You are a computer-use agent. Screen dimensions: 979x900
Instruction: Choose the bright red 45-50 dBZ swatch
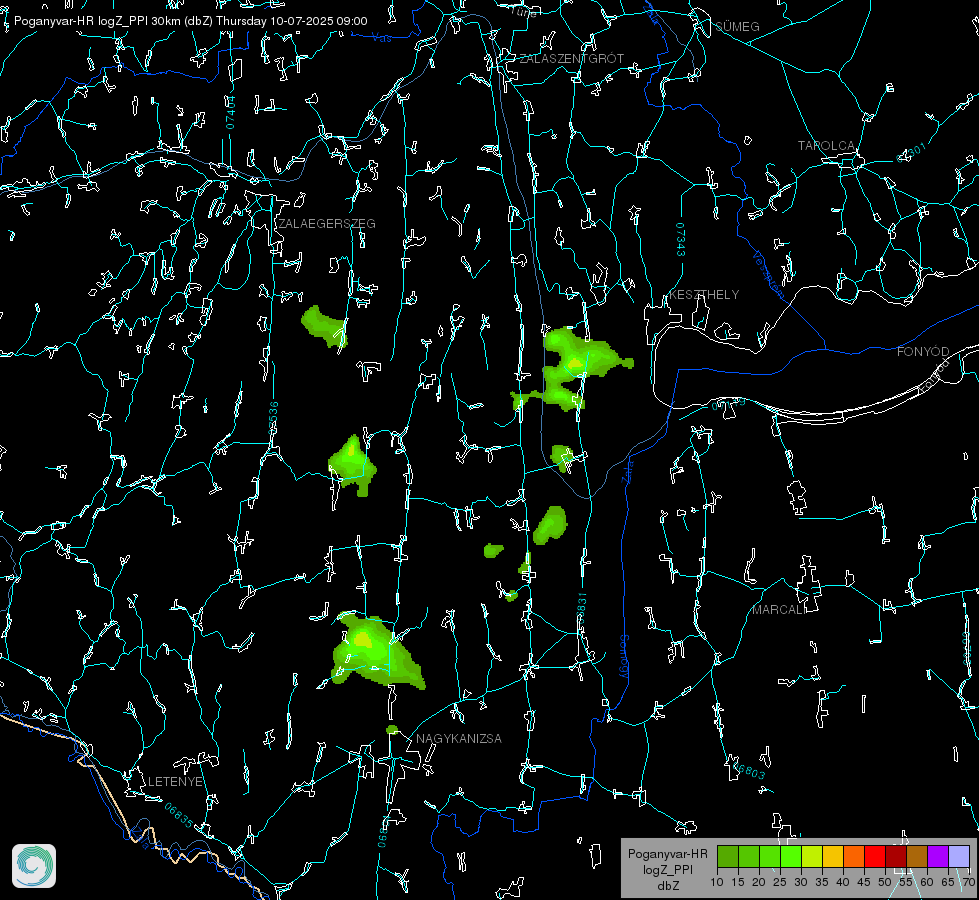tap(875, 856)
